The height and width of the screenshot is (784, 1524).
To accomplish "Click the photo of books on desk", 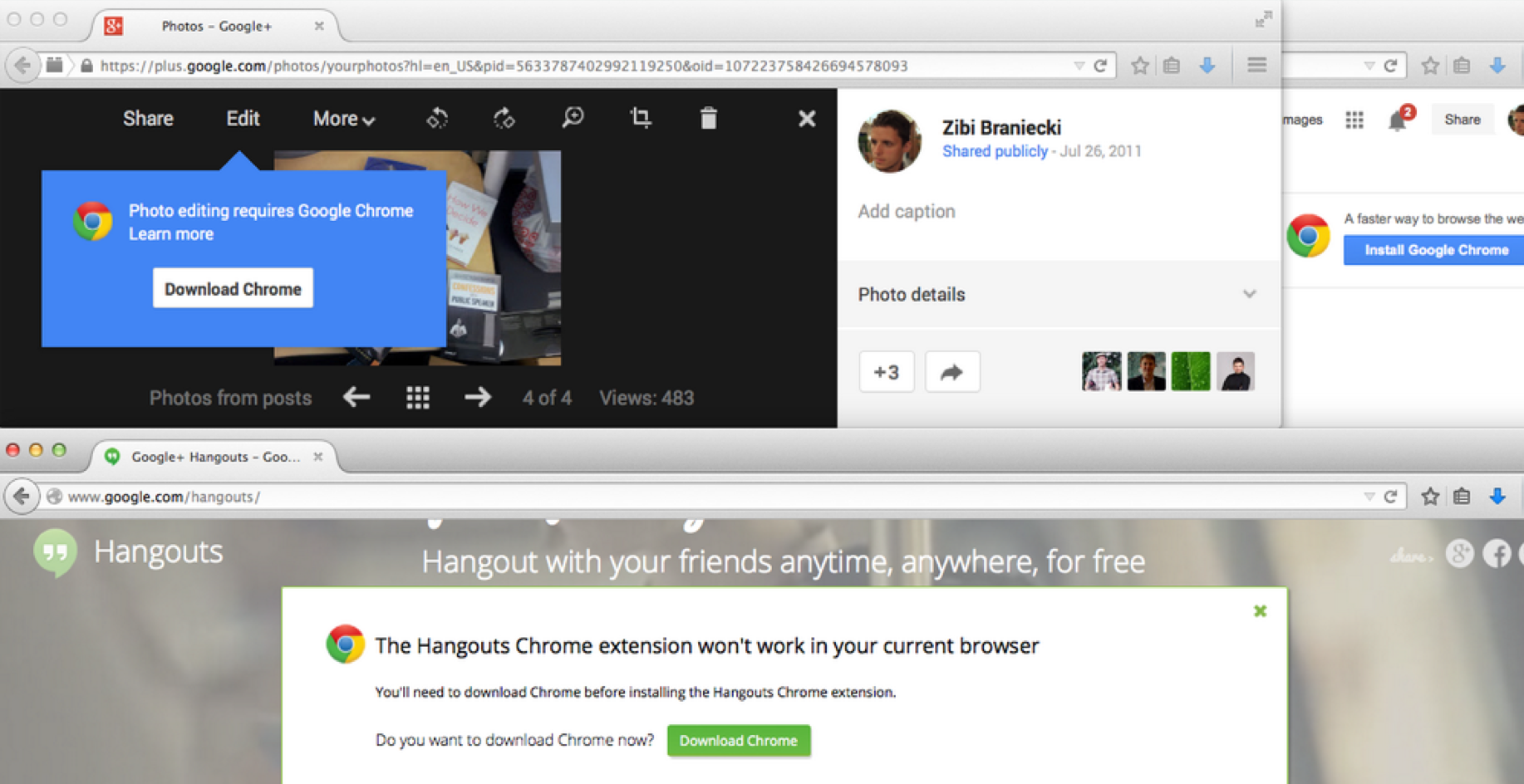I will tap(504, 257).
